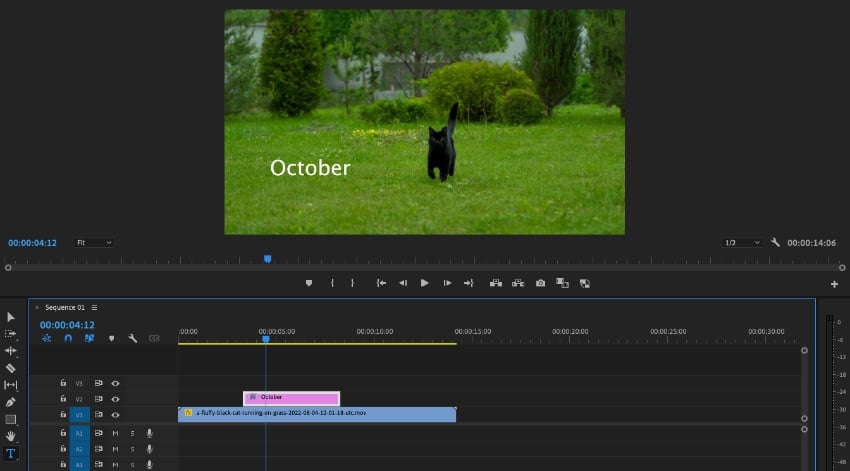Mute track A1
The height and width of the screenshot is (471, 850).
click(x=115, y=433)
